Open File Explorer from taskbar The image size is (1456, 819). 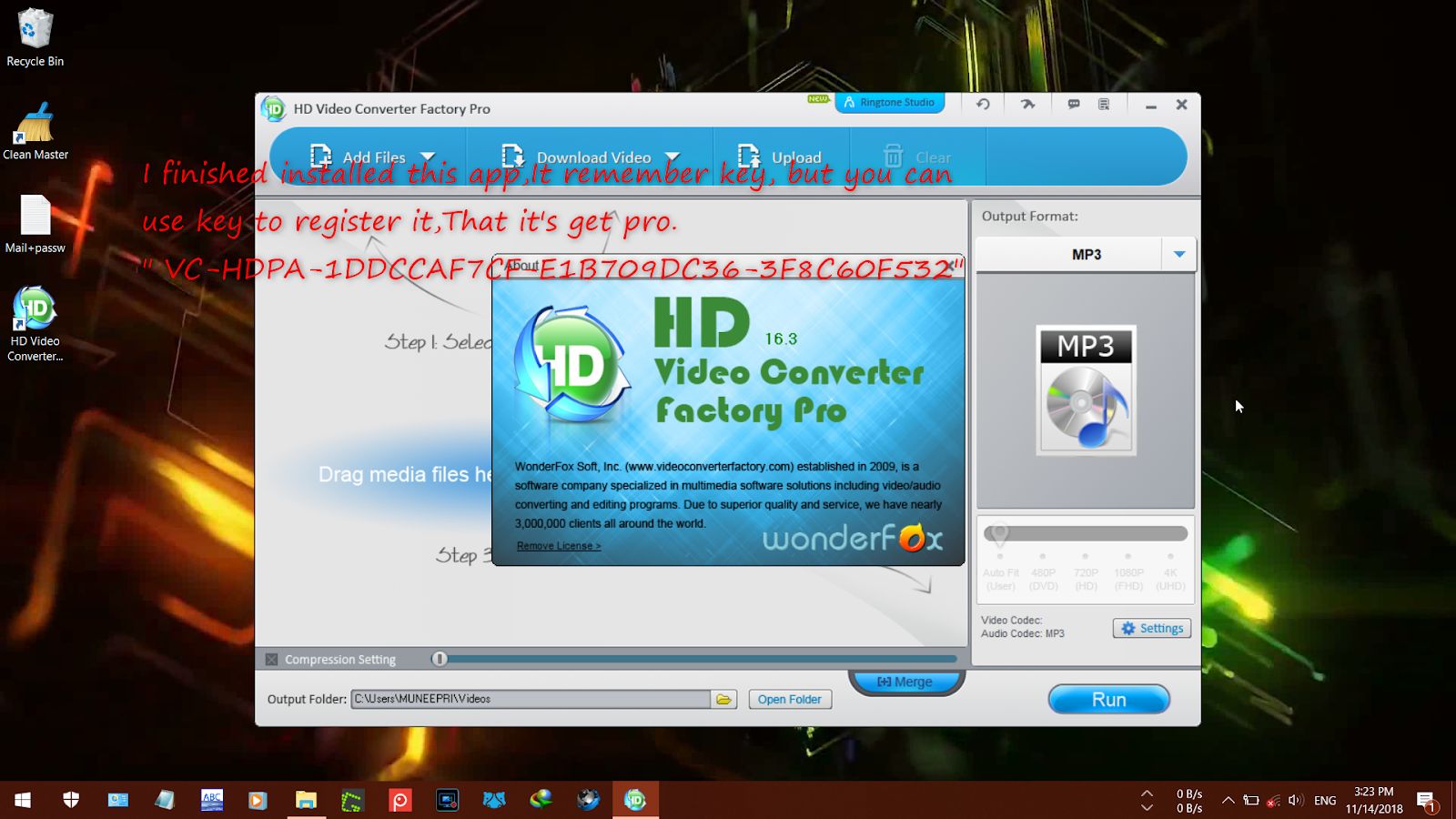click(306, 800)
